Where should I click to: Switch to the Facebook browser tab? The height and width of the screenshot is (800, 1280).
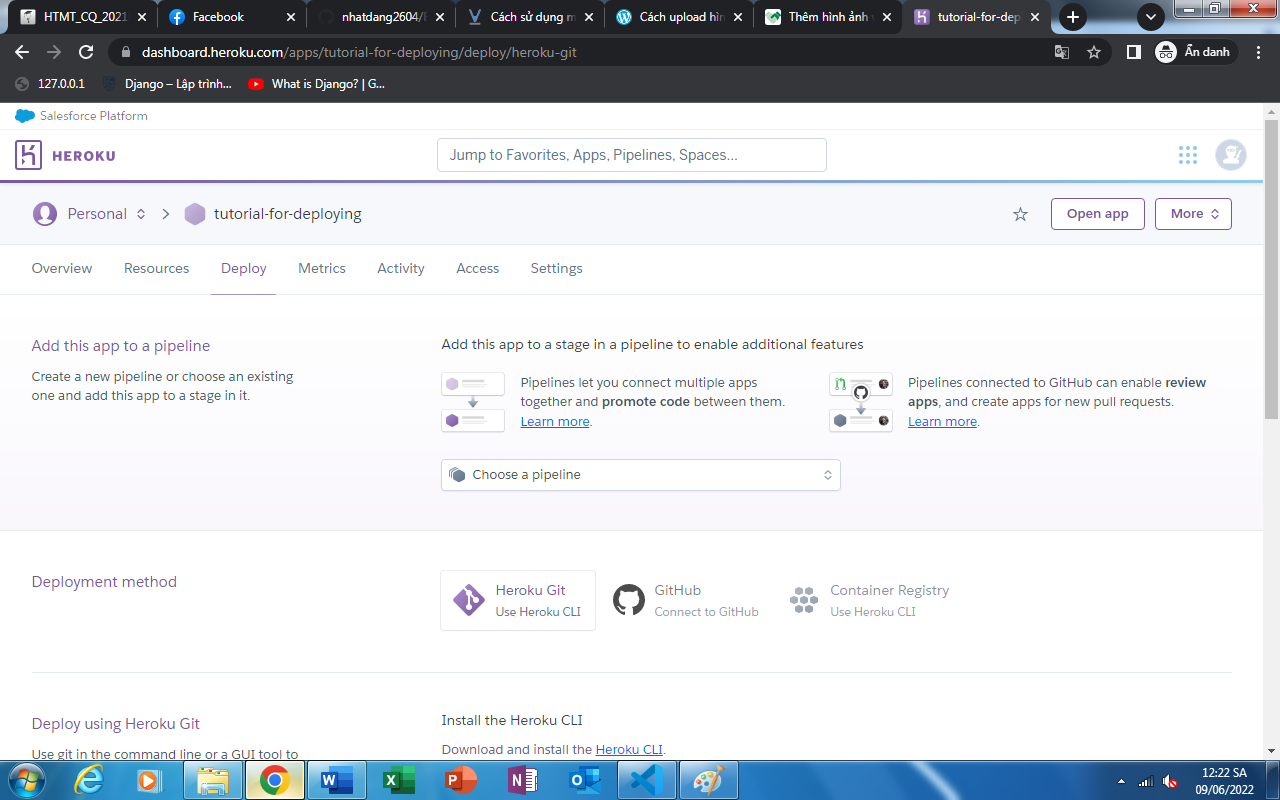[232, 17]
